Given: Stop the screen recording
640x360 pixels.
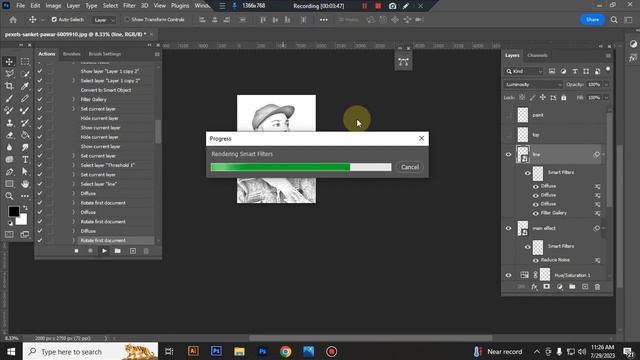Looking at the screenshot, I should pos(378,6).
